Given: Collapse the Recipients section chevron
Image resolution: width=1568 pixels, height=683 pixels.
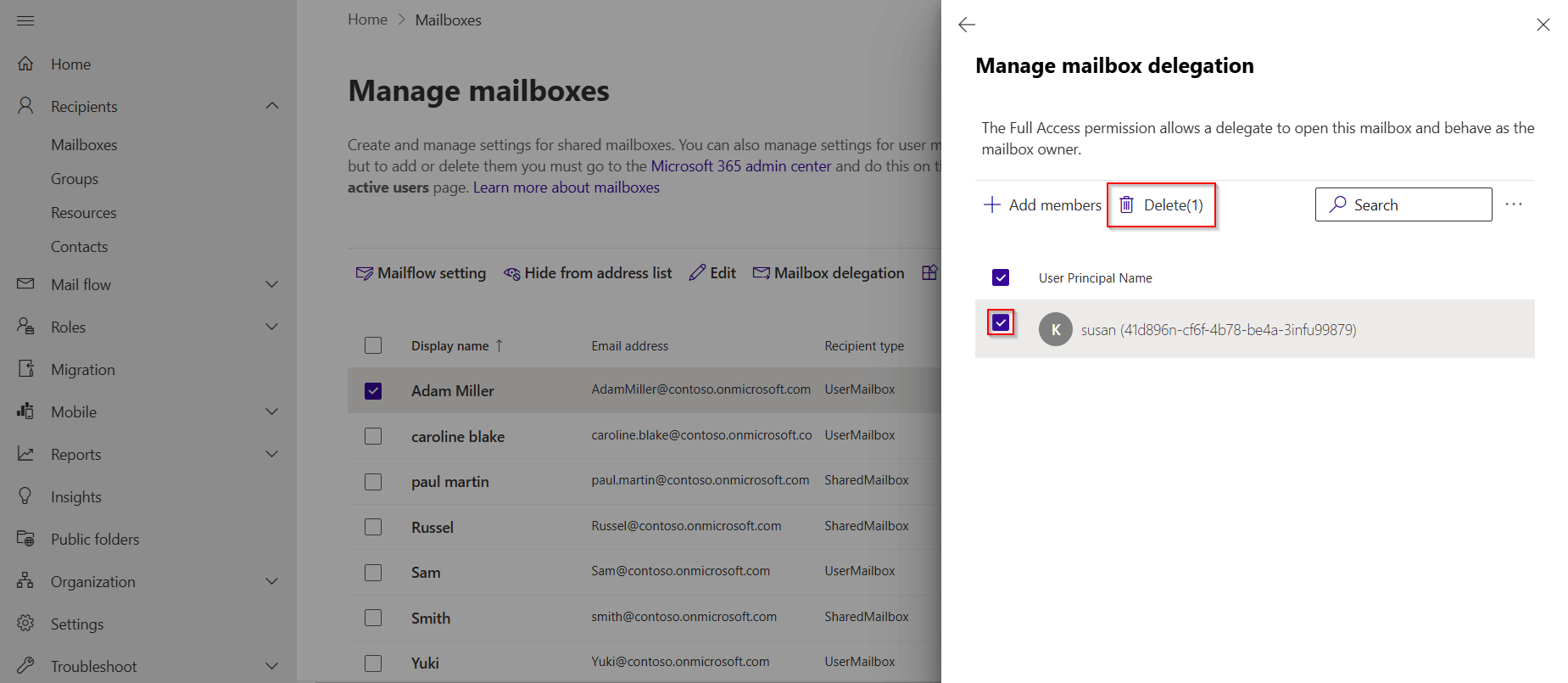Looking at the screenshot, I should [x=272, y=105].
